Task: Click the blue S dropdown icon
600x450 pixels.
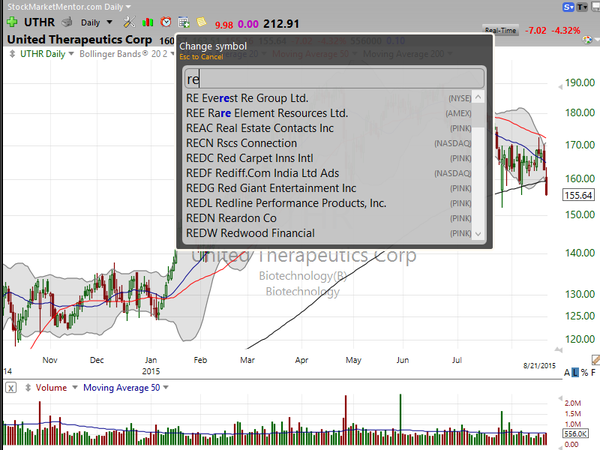Action: tap(568, 7)
